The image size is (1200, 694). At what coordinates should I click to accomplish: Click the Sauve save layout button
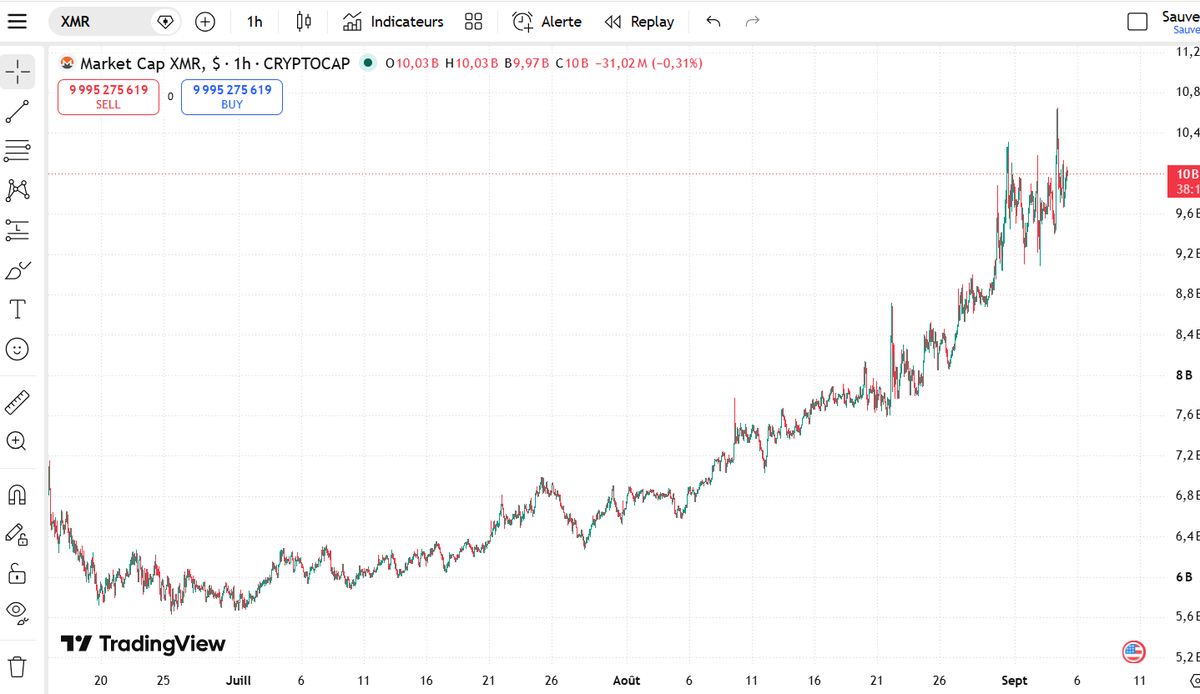(1181, 22)
